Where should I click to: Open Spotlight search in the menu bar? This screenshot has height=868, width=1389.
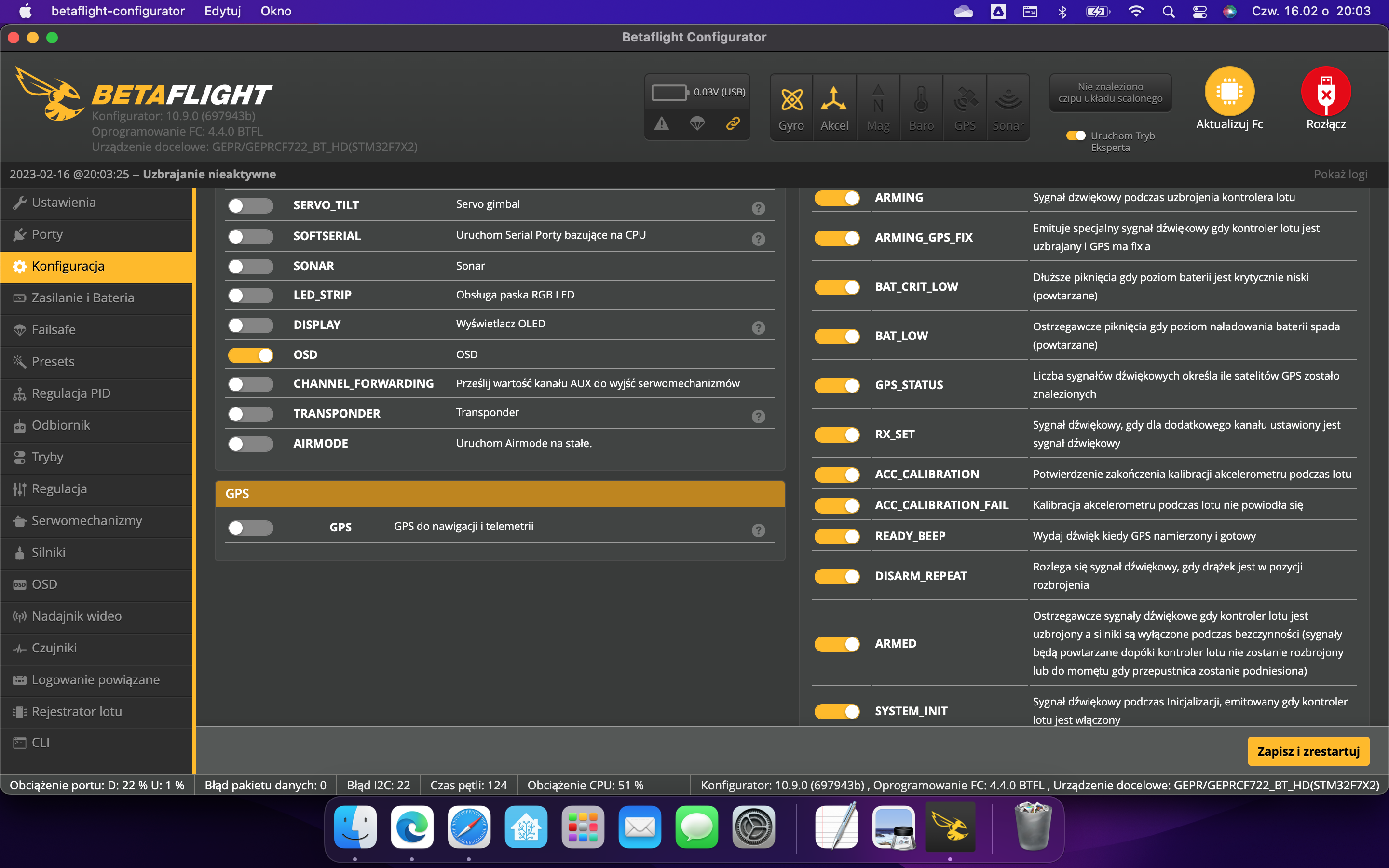(1168, 11)
